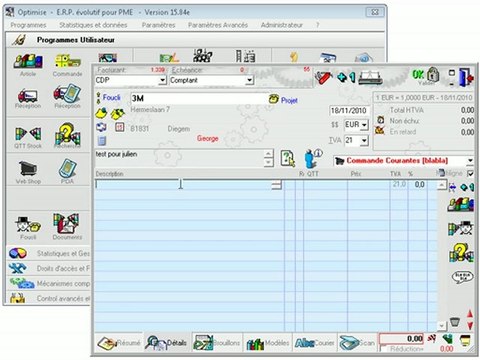This screenshot has height=360, width=480.
Task: Click the speech bubble icon in side toolbar
Action: pos(462,277)
